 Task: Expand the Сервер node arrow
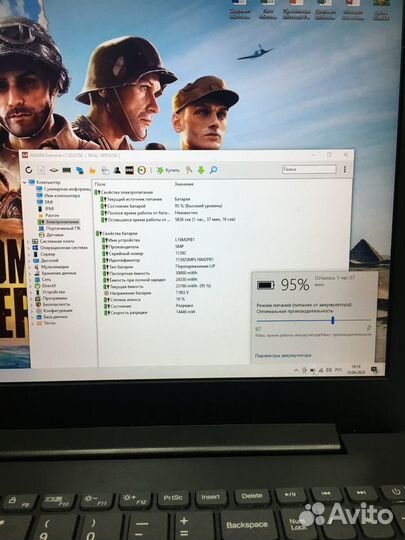click(x=28, y=254)
